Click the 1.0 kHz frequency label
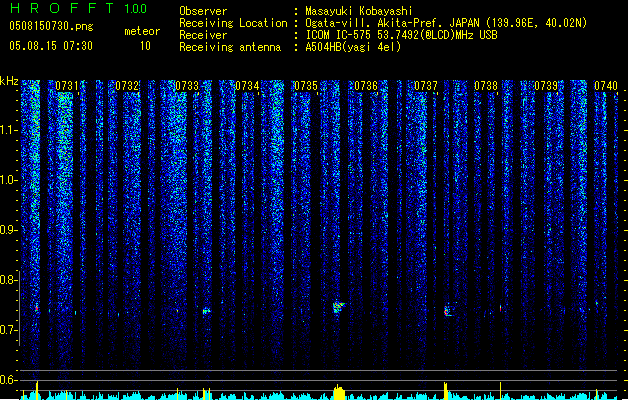The width and height of the screenshot is (629, 400). coord(8,180)
